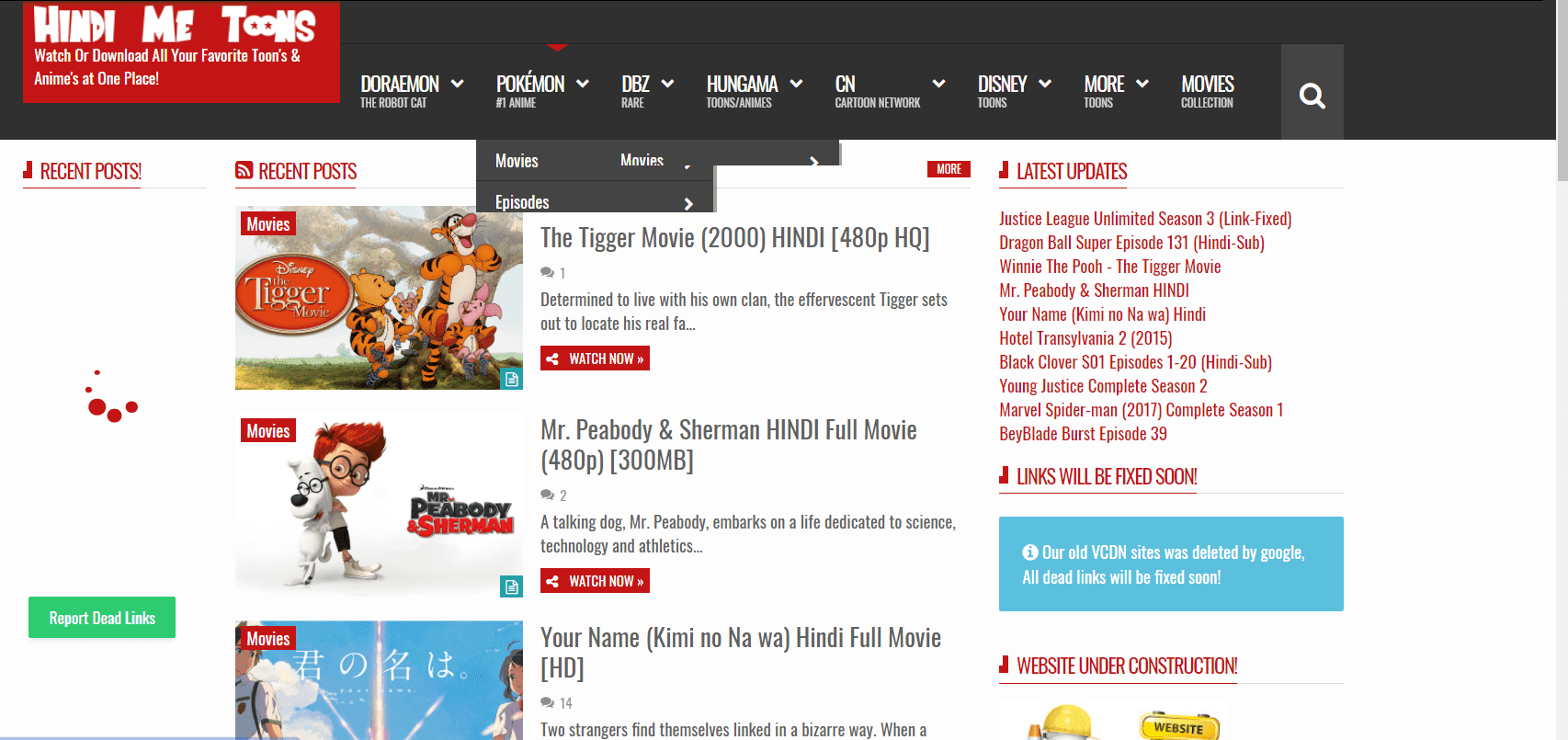Click the comments icon under Your Name

[x=547, y=703]
